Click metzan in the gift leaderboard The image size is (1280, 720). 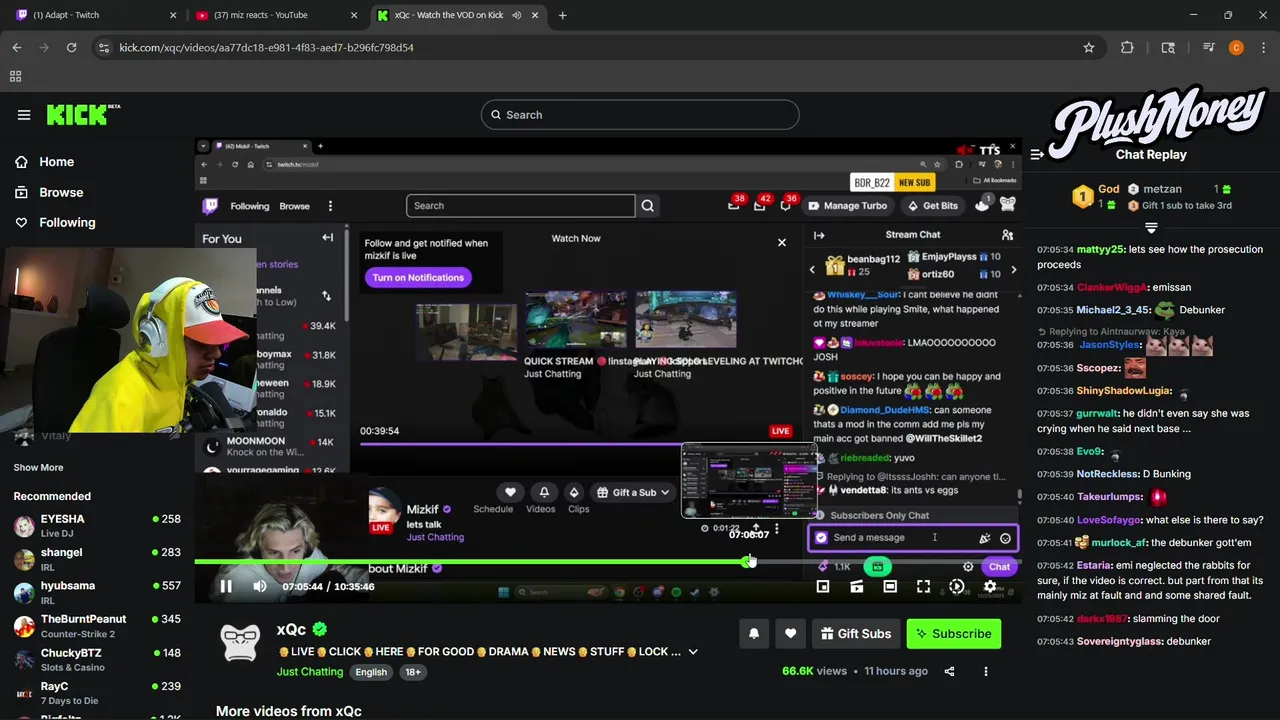click(1162, 189)
